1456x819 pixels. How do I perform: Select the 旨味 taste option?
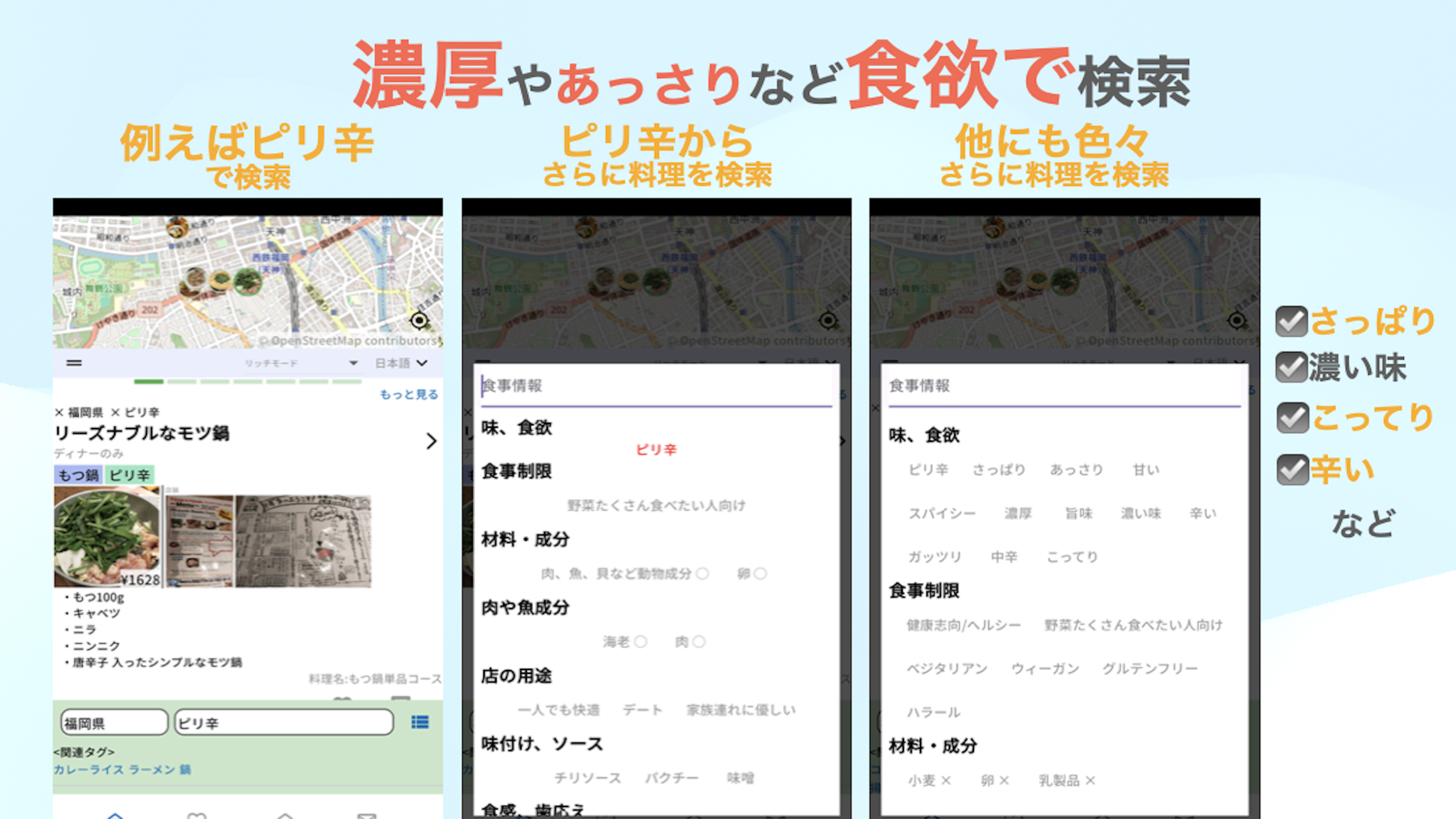[x=1079, y=514]
